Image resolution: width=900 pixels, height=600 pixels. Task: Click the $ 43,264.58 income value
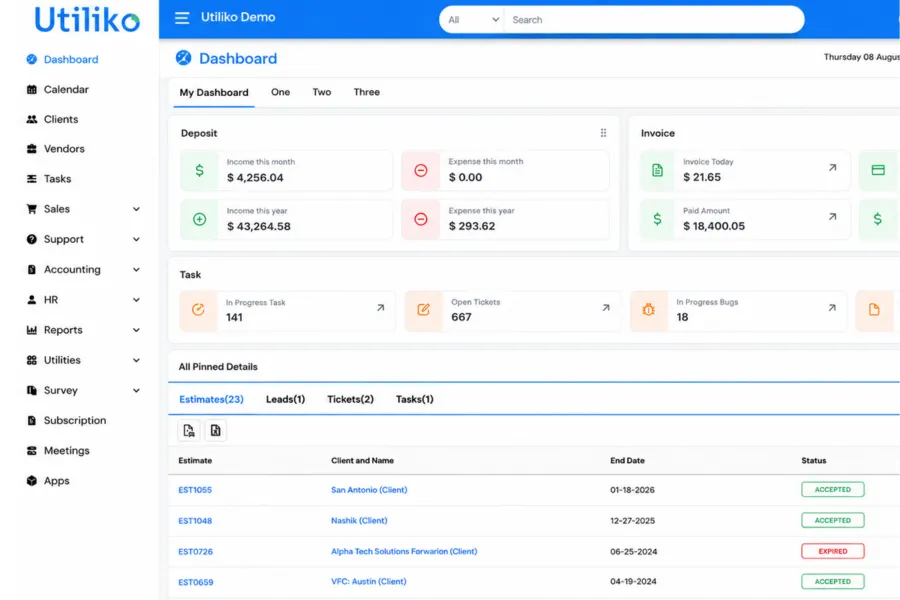(259, 226)
